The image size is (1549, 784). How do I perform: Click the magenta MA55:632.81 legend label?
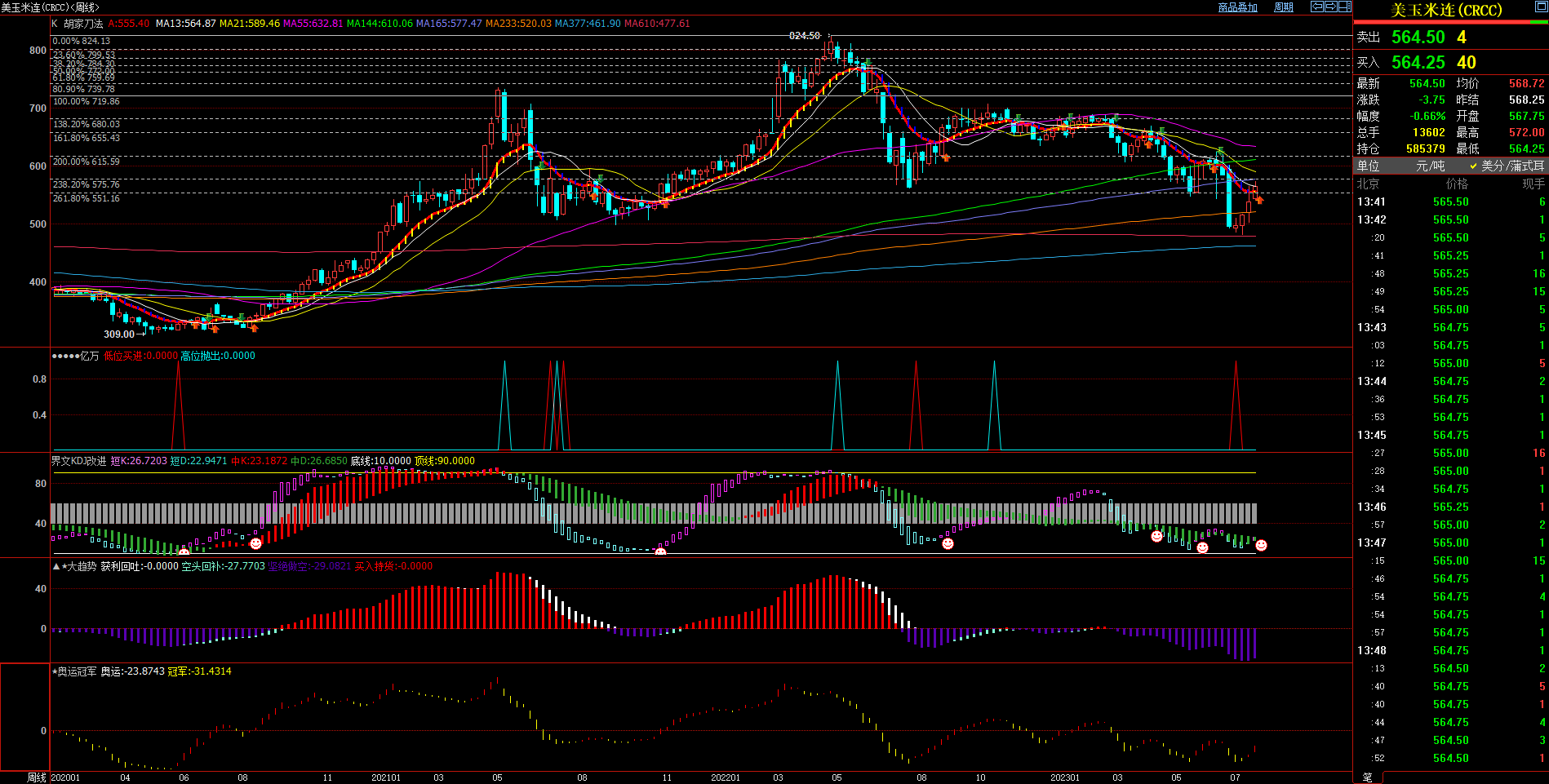[313, 24]
